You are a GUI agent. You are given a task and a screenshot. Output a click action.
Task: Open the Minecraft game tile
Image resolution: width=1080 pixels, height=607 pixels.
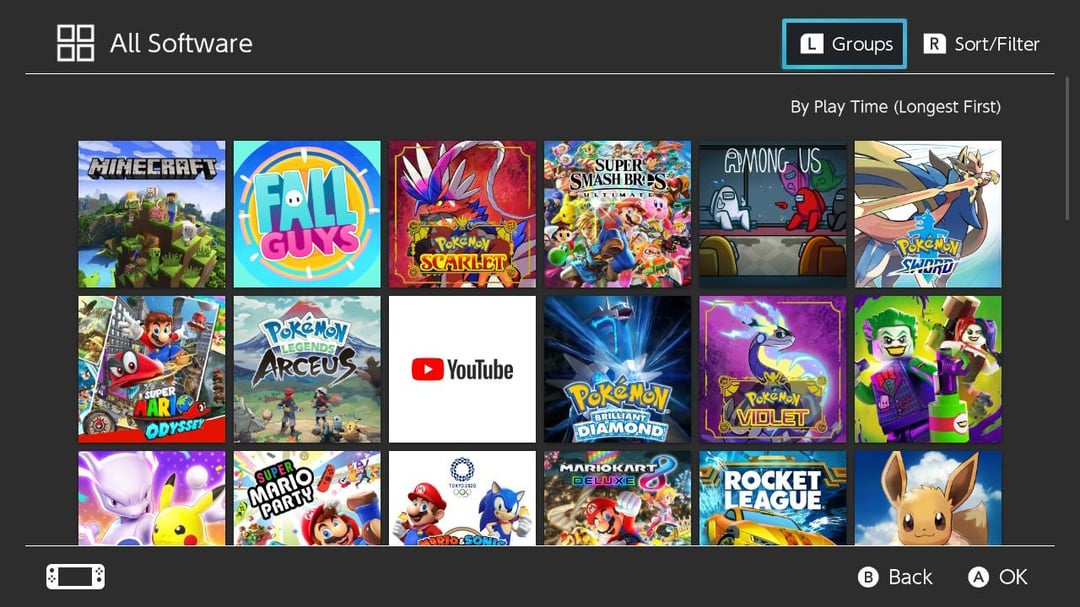152,214
